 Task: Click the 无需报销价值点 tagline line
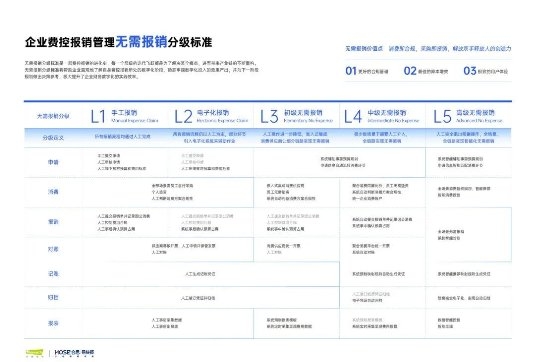coord(428,48)
